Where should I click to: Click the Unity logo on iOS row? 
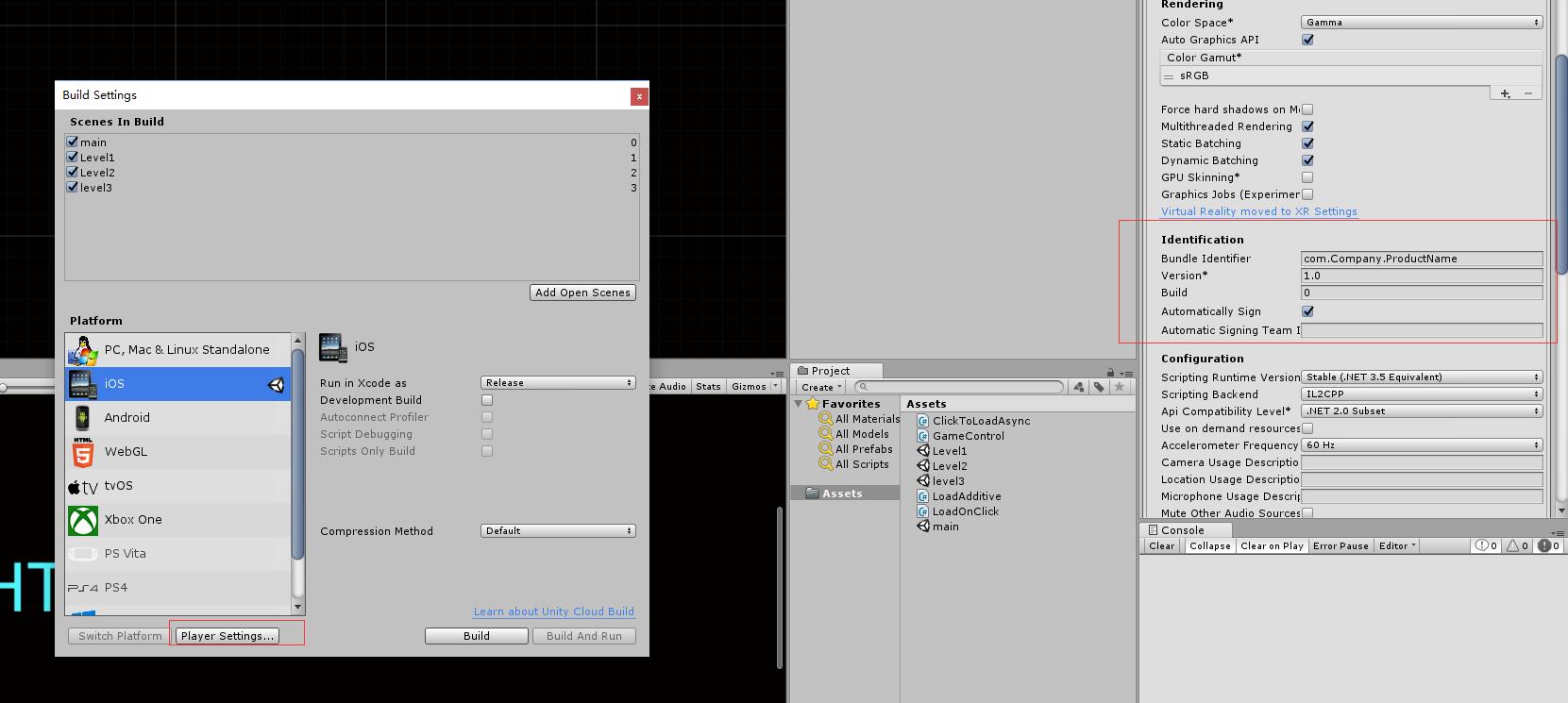tap(276, 384)
